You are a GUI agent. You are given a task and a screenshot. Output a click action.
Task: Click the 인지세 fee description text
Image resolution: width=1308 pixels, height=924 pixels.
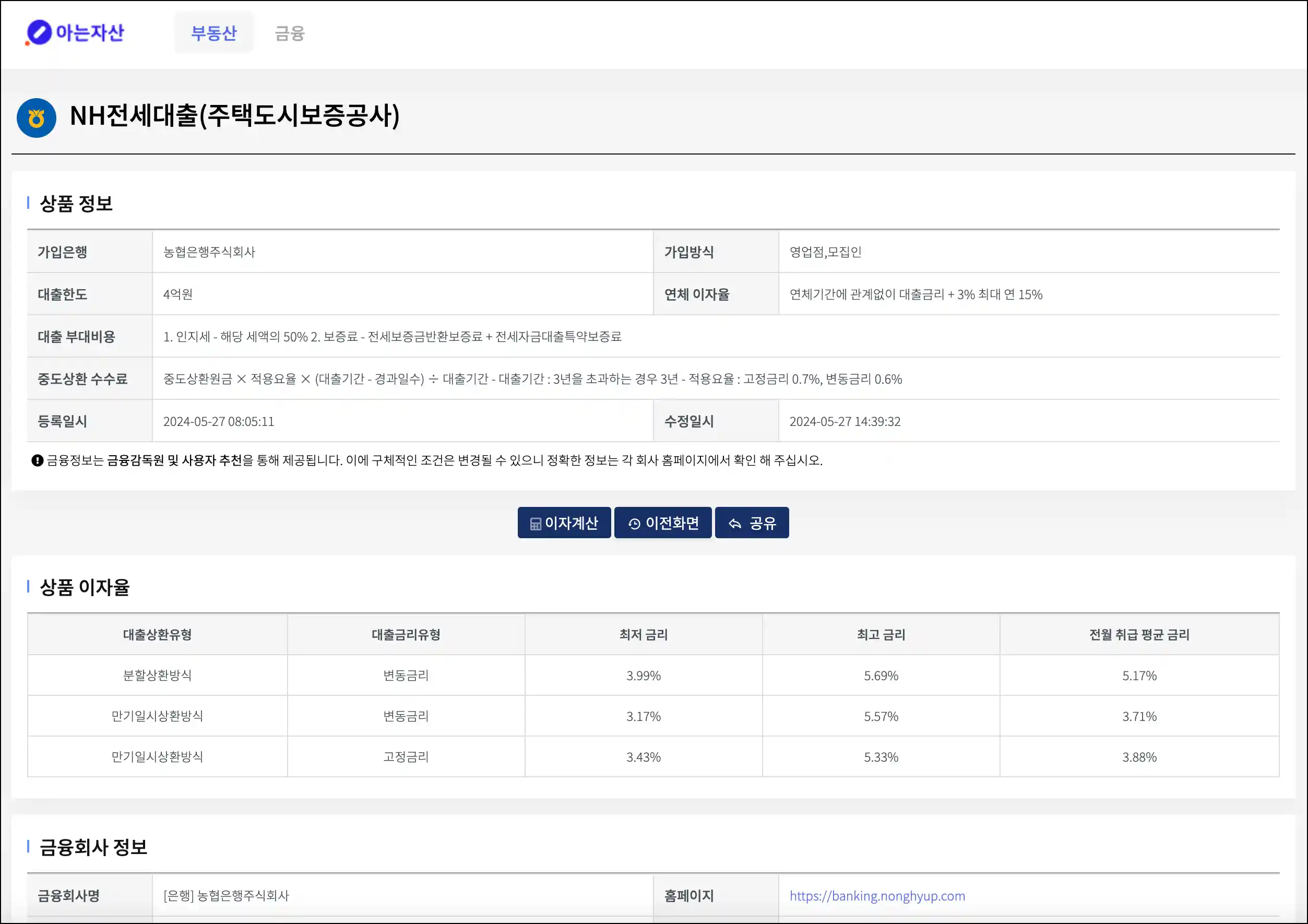click(392, 336)
